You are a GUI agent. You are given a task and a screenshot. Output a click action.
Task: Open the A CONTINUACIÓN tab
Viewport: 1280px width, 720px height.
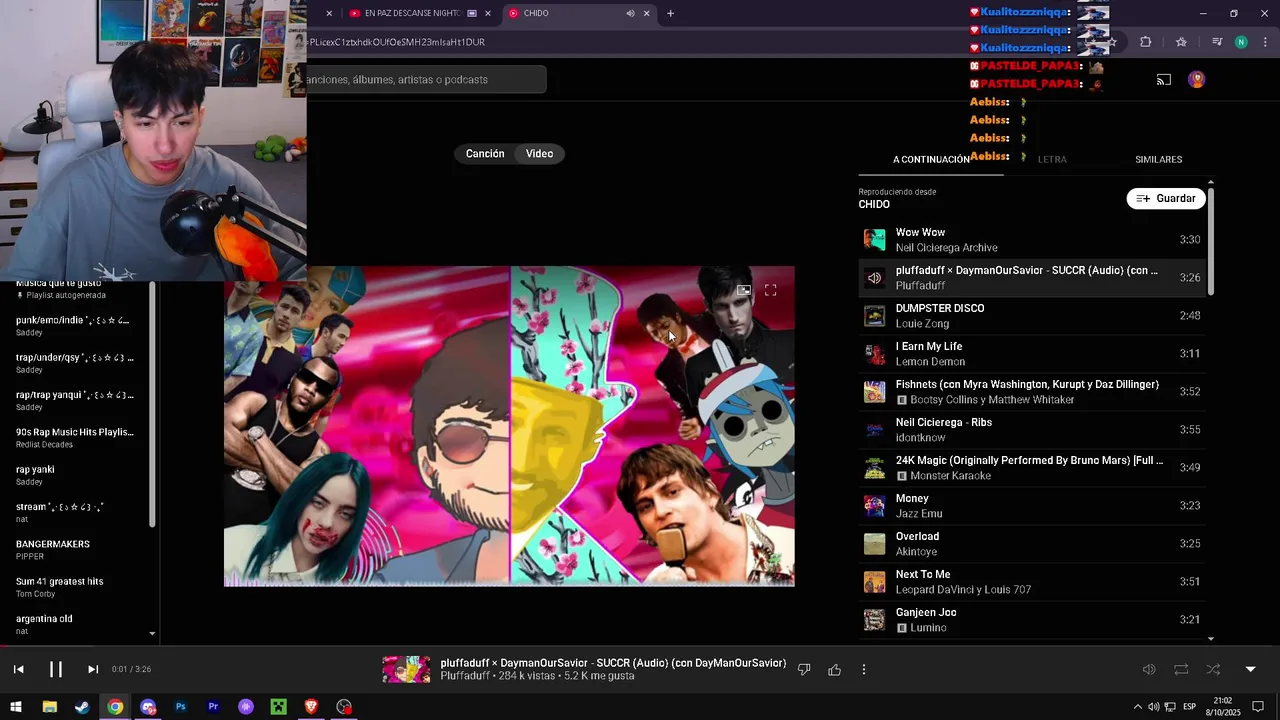click(x=931, y=160)
